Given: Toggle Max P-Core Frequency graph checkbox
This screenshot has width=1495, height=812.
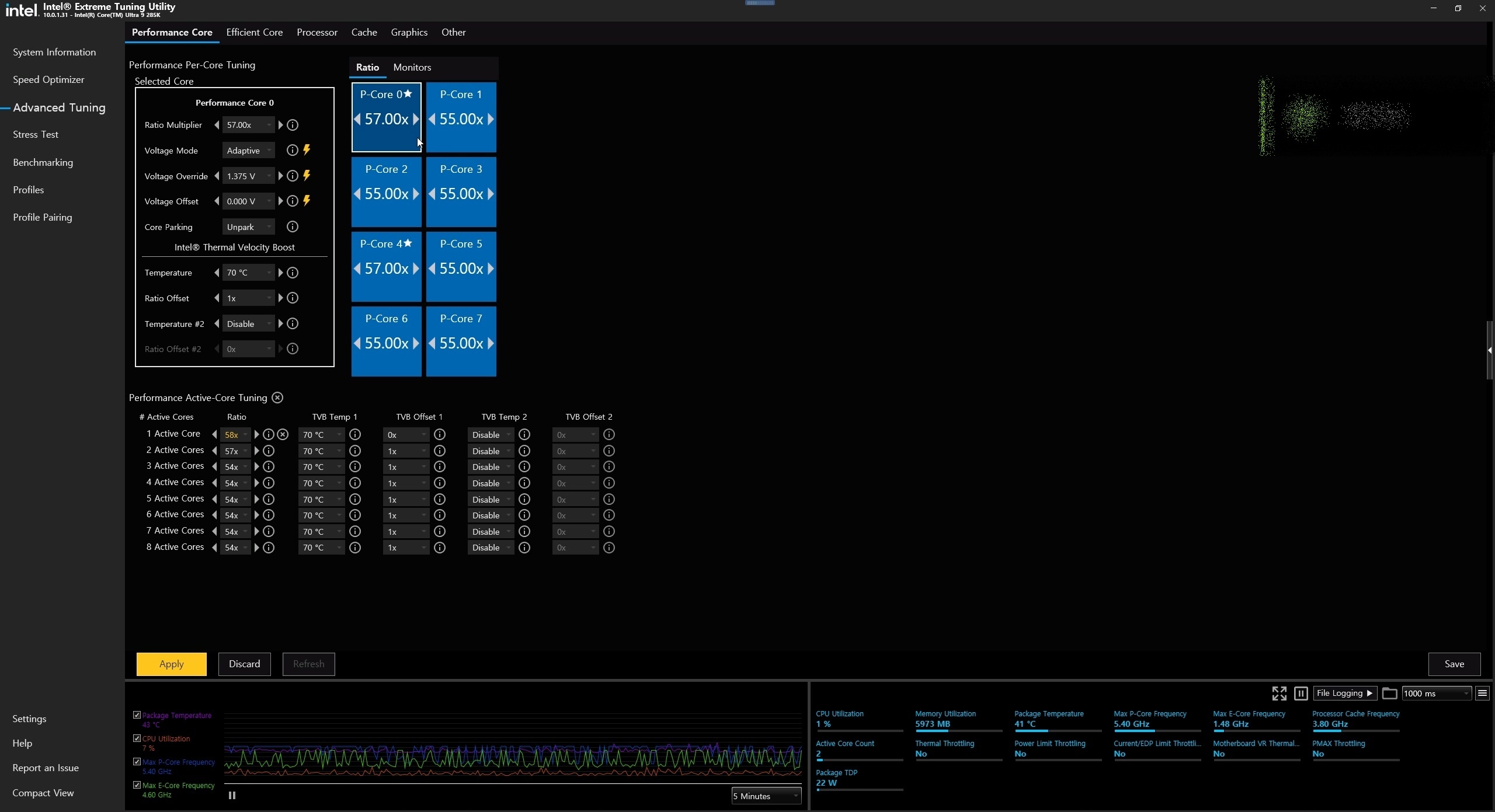Looking at the screenshot, I should 137,762.
